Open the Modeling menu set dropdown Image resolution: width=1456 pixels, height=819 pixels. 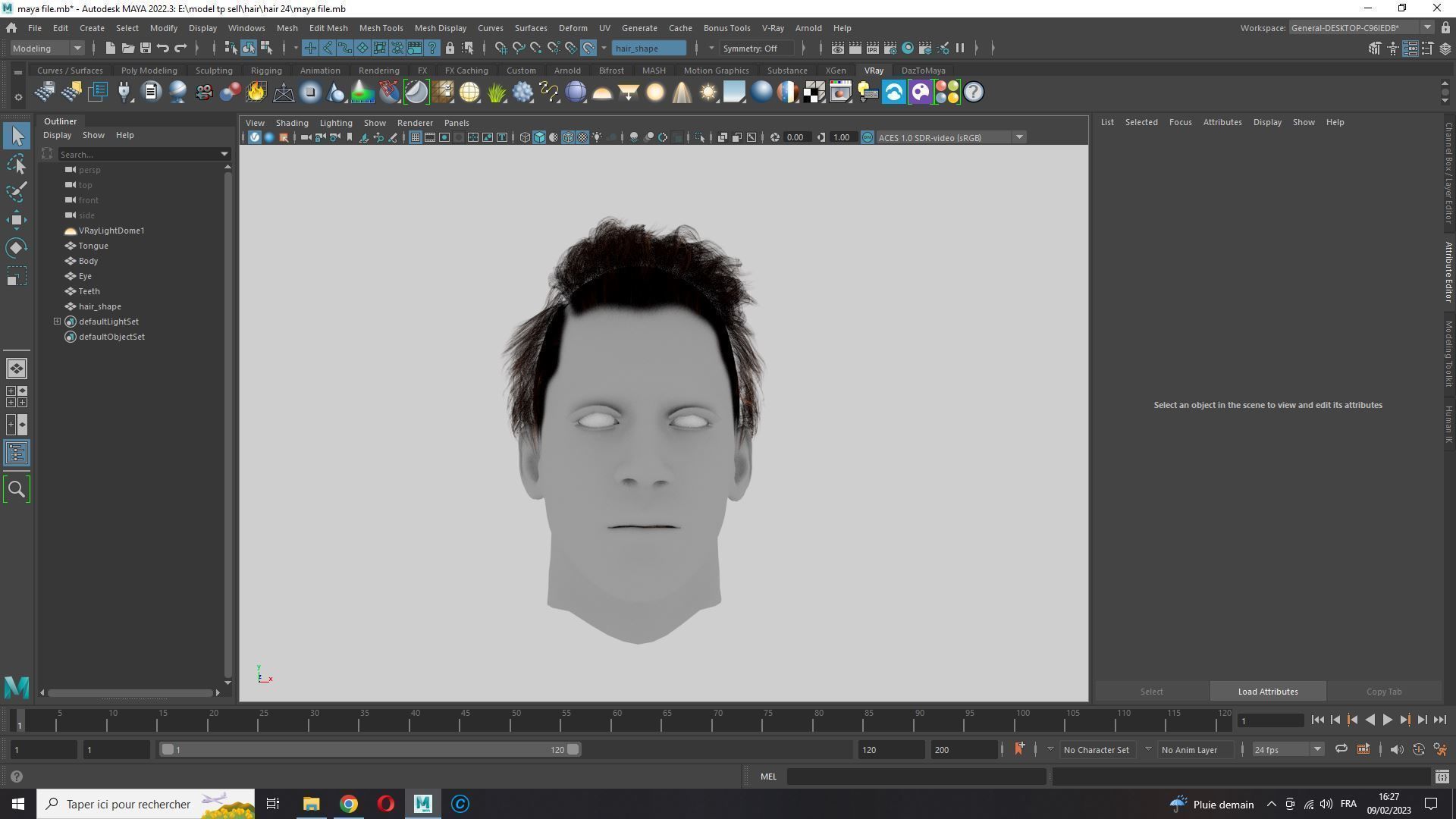pos(47,48)
